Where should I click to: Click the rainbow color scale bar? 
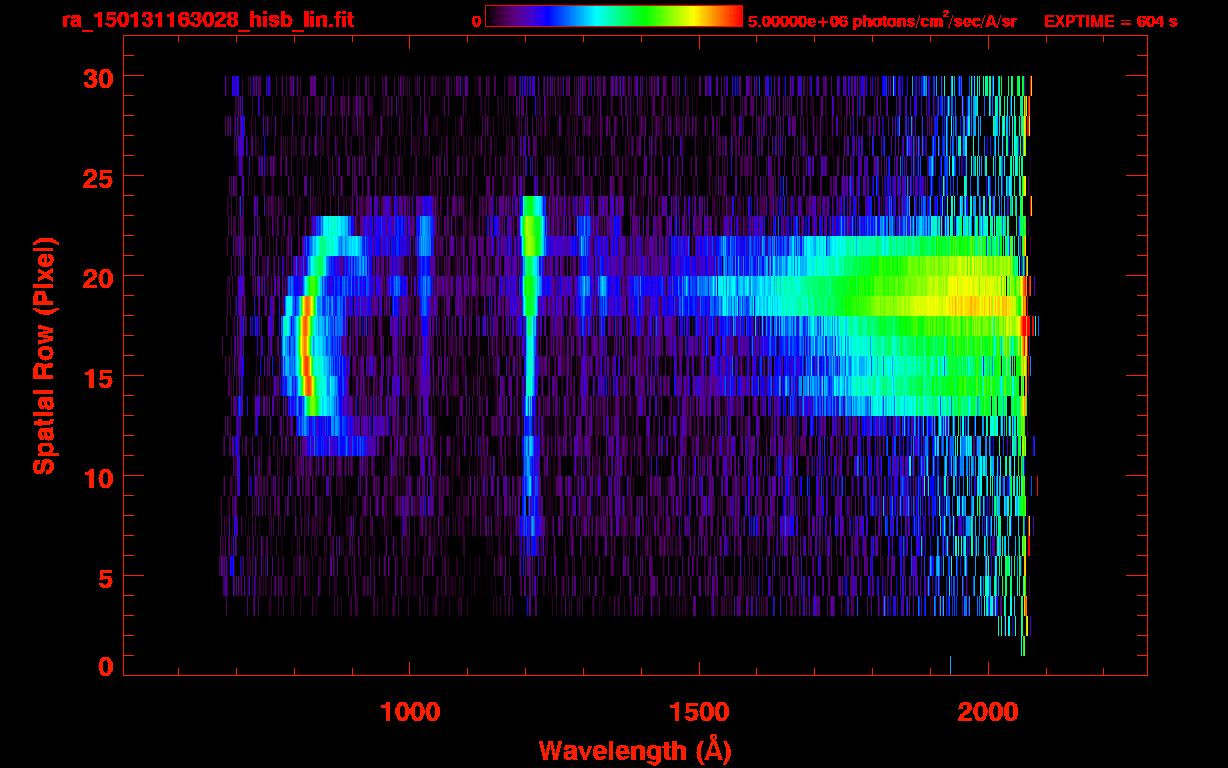(613, 16)
